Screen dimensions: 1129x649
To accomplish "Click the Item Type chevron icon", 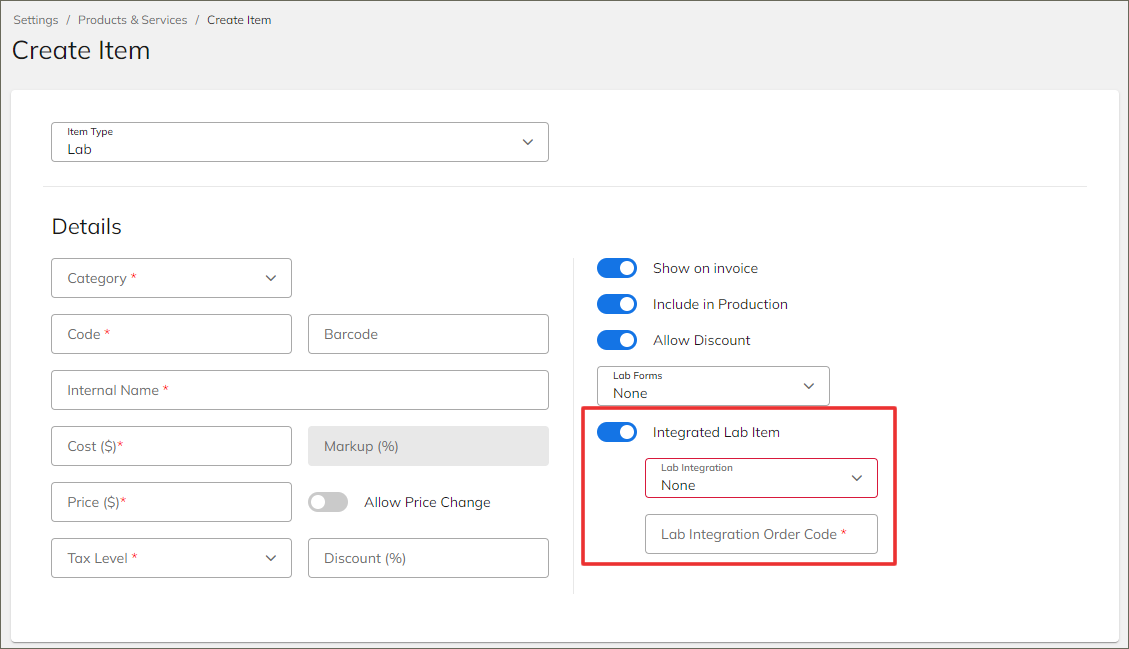I will (527, 142).
